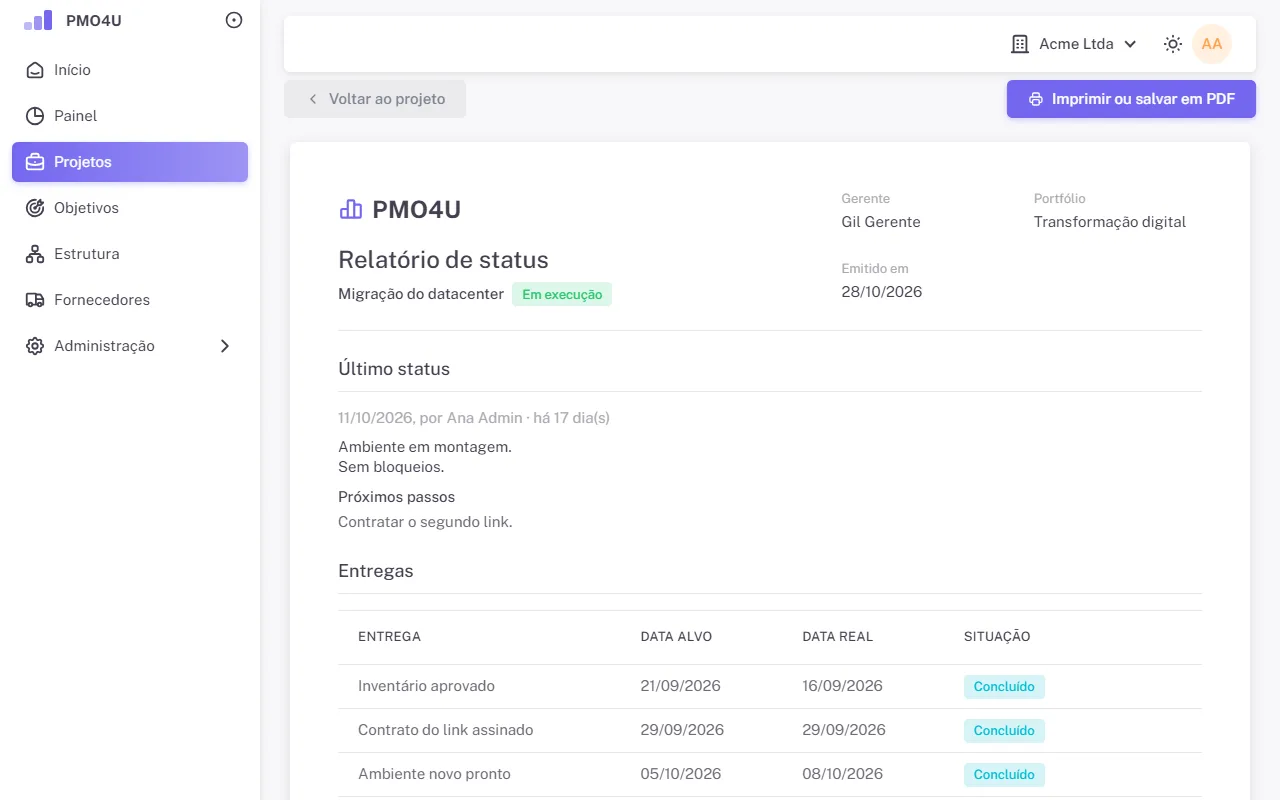This screenshot has width=1280, height=800.
Task: Open the Acme Ltda company dropdown
Action: click(x=1075, y=44)
